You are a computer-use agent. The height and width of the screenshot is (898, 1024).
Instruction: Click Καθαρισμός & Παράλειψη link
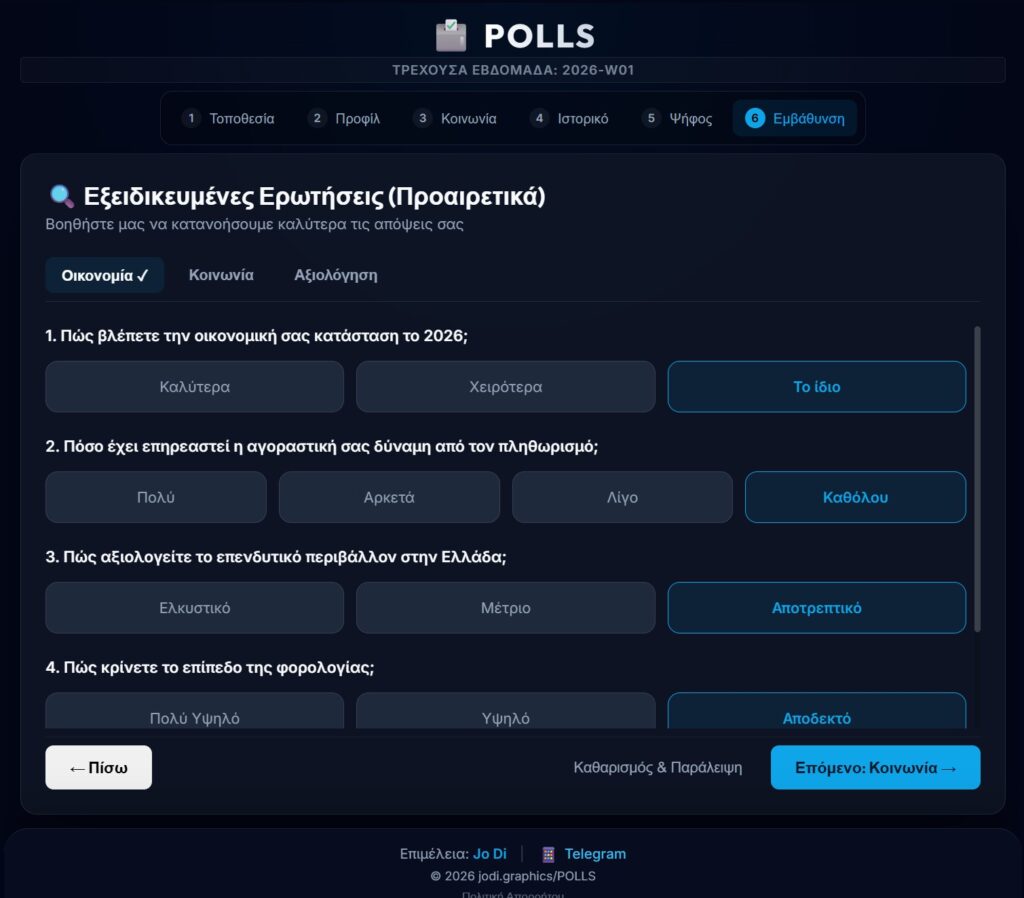[657, 768]
